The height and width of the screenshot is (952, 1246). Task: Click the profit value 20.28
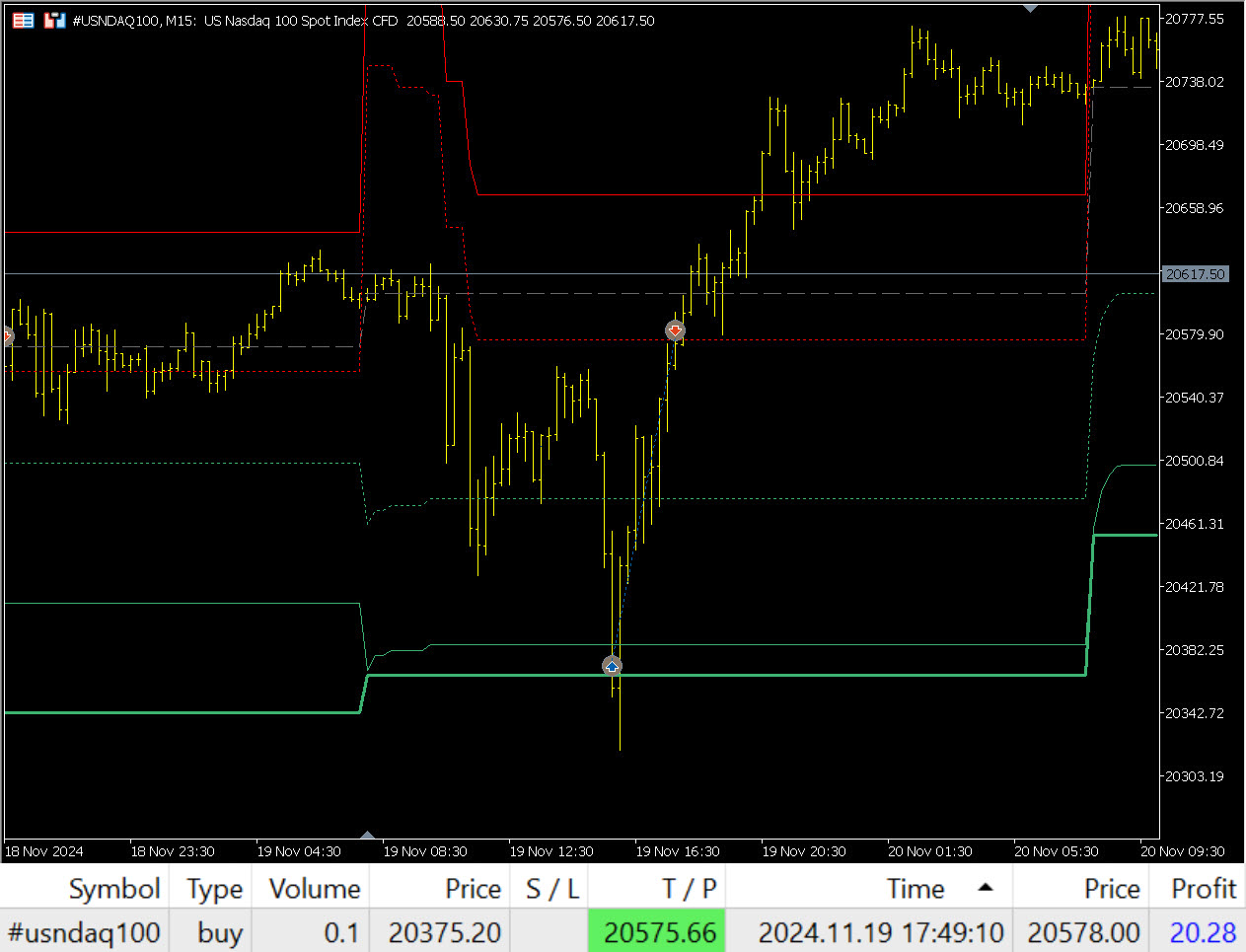click(x=1203, y=932)
